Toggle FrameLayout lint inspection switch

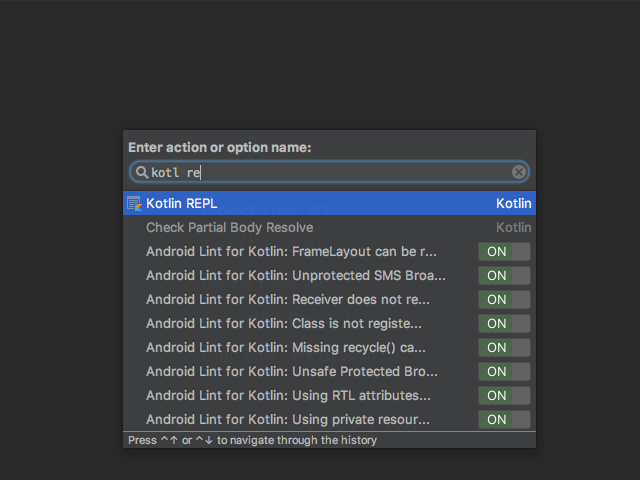504,252
